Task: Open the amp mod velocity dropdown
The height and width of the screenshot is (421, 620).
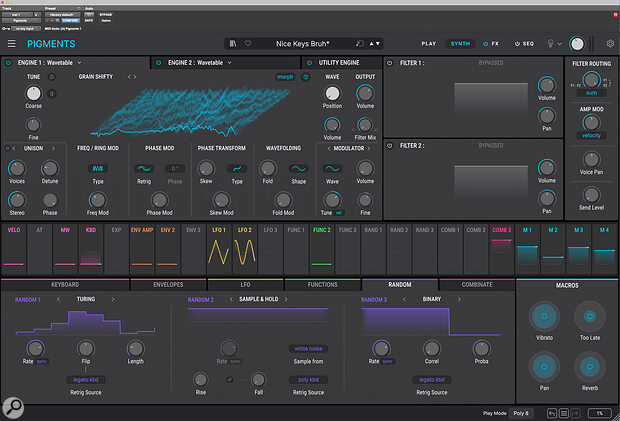Action: (x=591, y=136)
